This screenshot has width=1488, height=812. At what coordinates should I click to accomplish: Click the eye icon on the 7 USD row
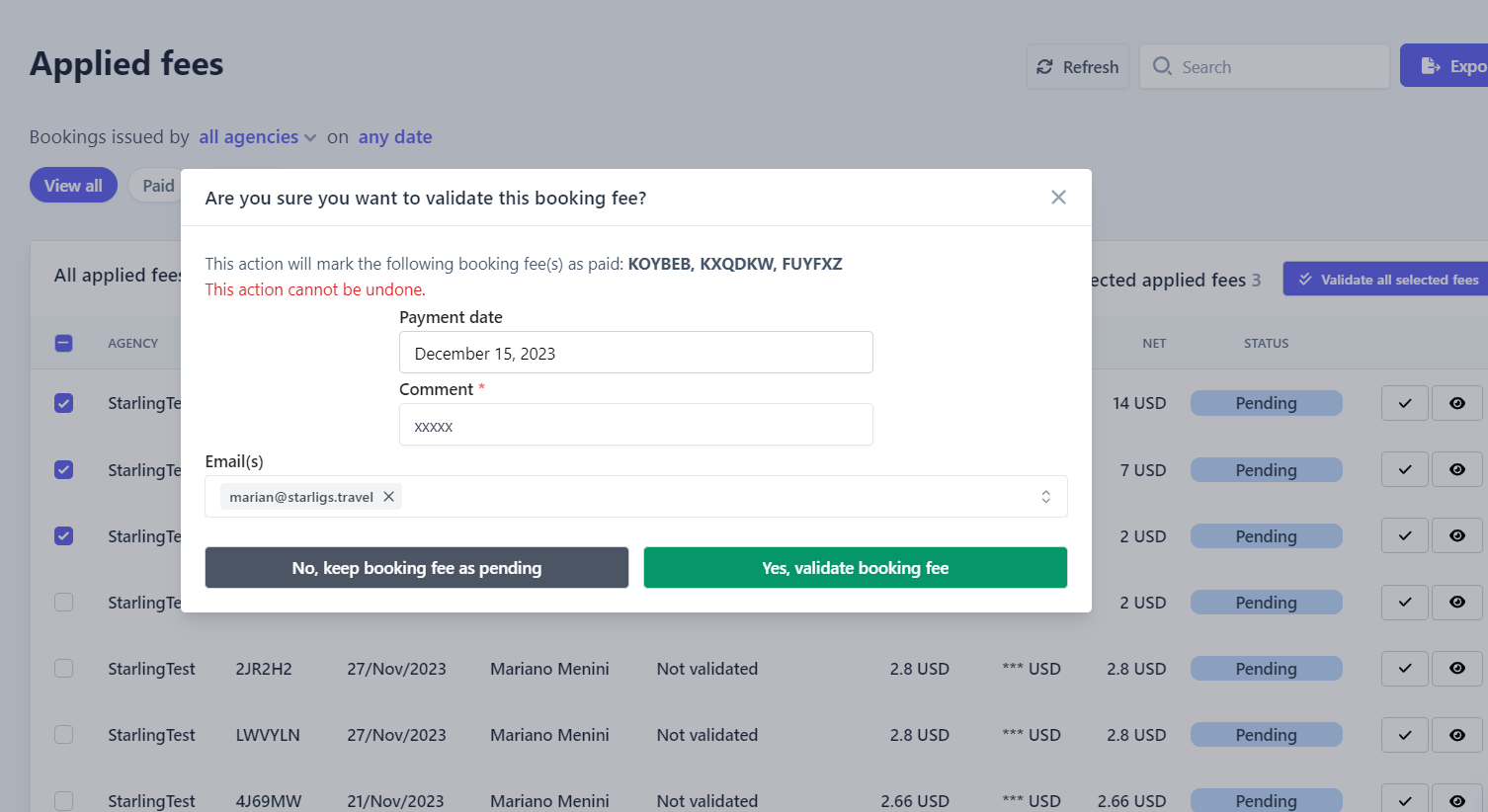[1457, 469]
